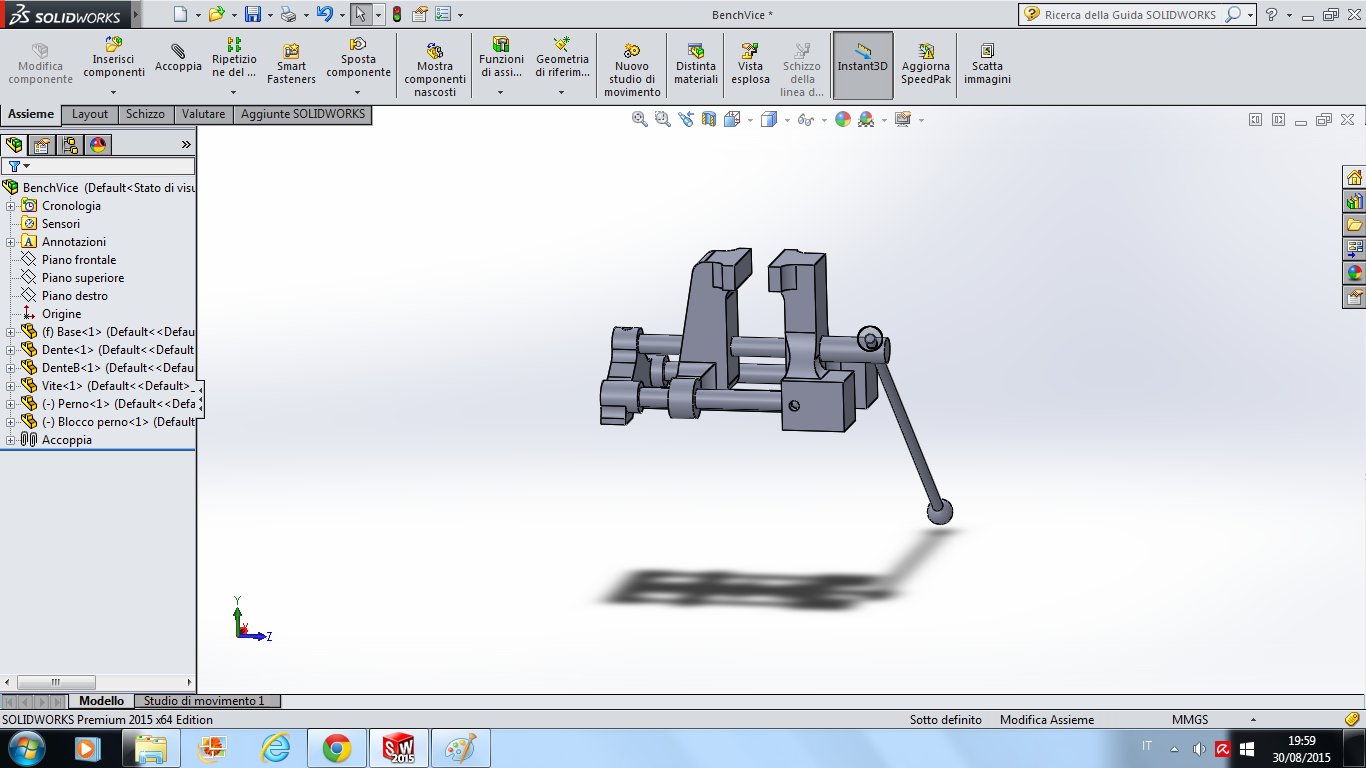Click the Rebuild traffic light icon
The height and width of the screenshot is (768, 1366).
pos(396,14)
